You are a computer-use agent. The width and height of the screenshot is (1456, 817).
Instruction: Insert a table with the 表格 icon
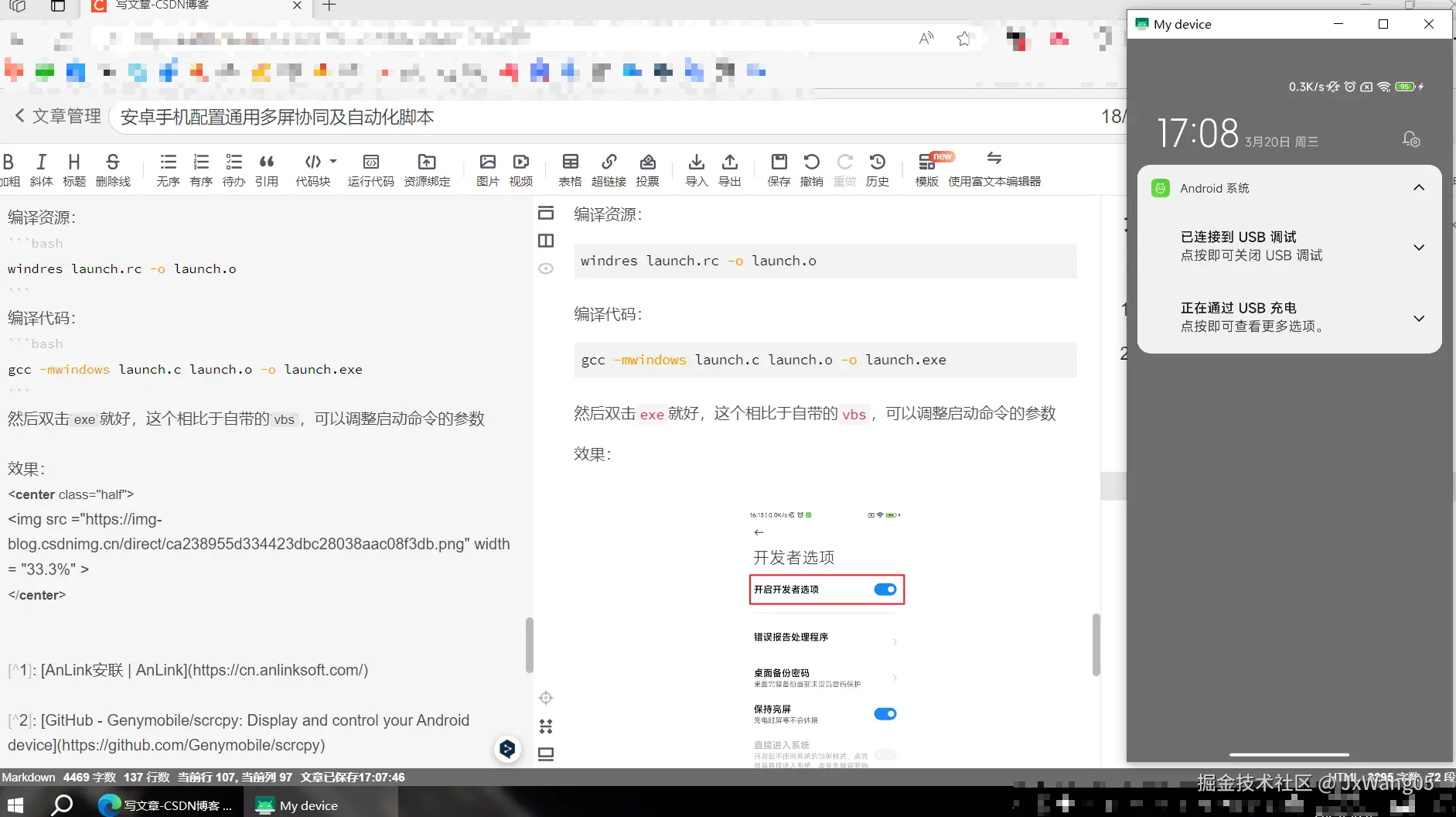569,169
